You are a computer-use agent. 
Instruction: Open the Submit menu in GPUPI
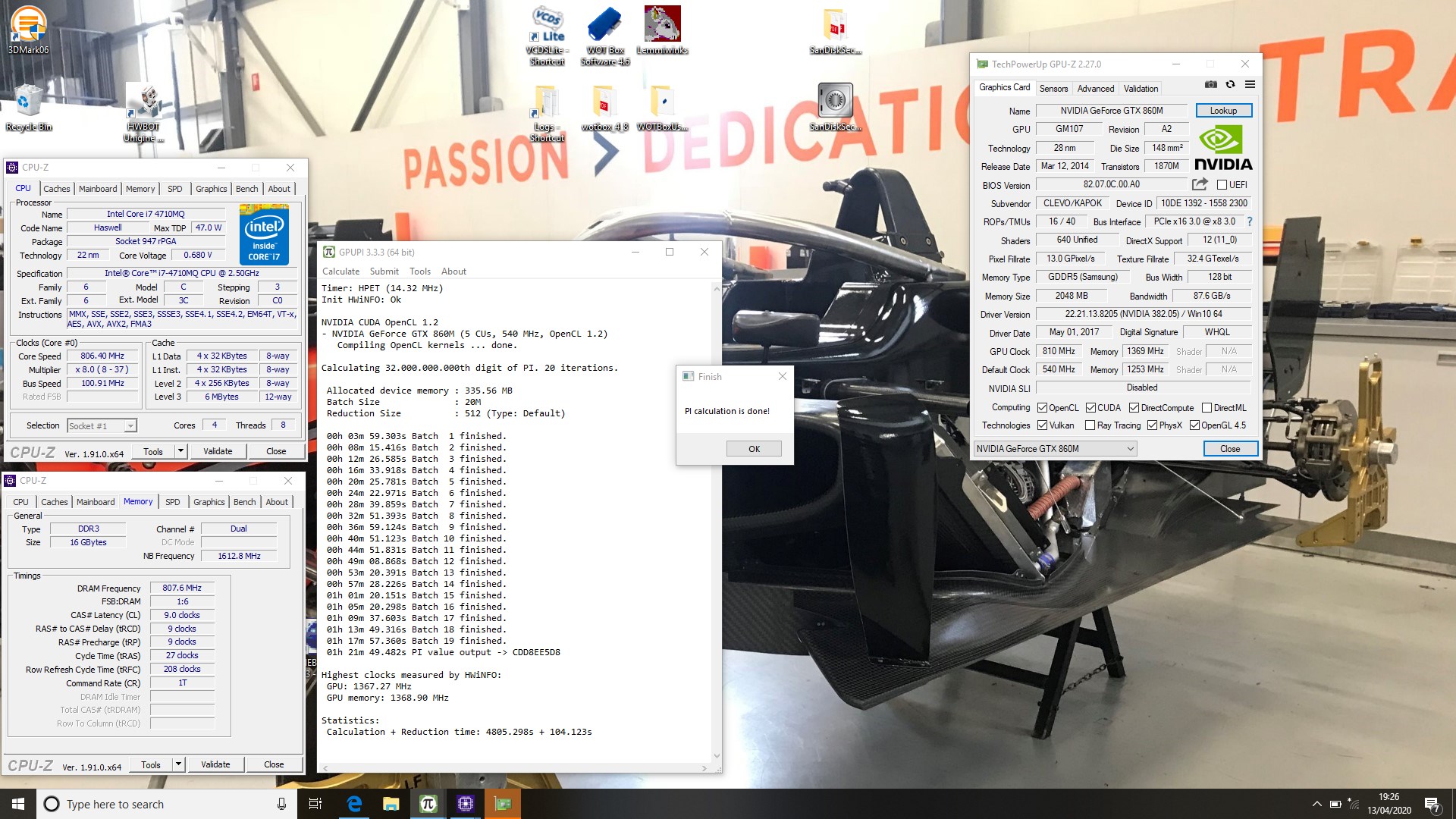(384, 271)
